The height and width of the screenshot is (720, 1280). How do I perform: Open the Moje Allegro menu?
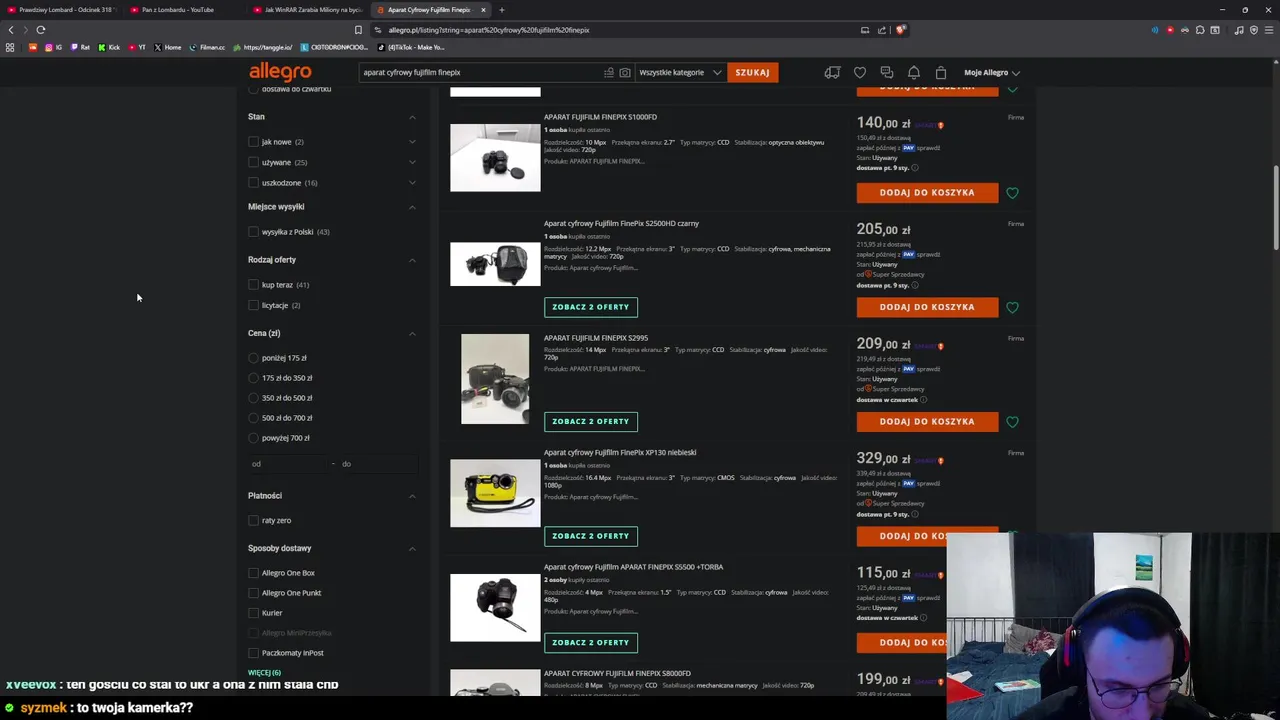click(992, 72)
